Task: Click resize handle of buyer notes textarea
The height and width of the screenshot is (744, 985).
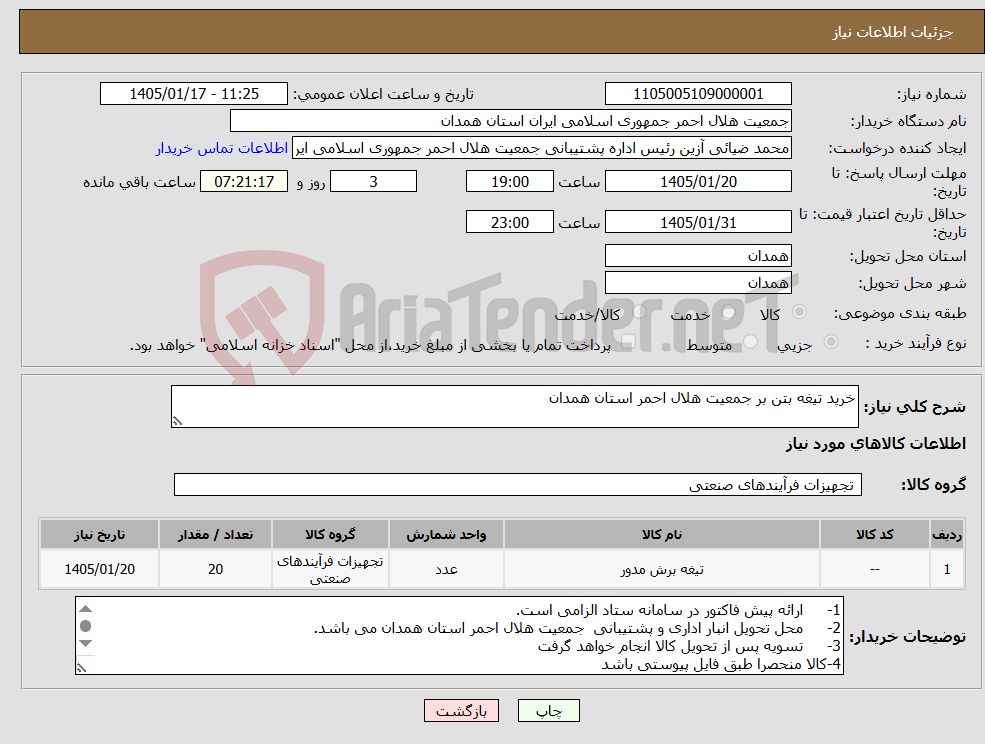Action: [81, 668]
